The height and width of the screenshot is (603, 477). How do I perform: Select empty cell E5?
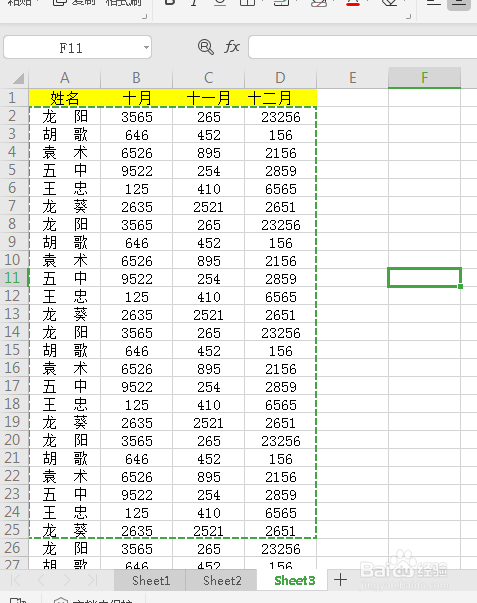[352, 170]
